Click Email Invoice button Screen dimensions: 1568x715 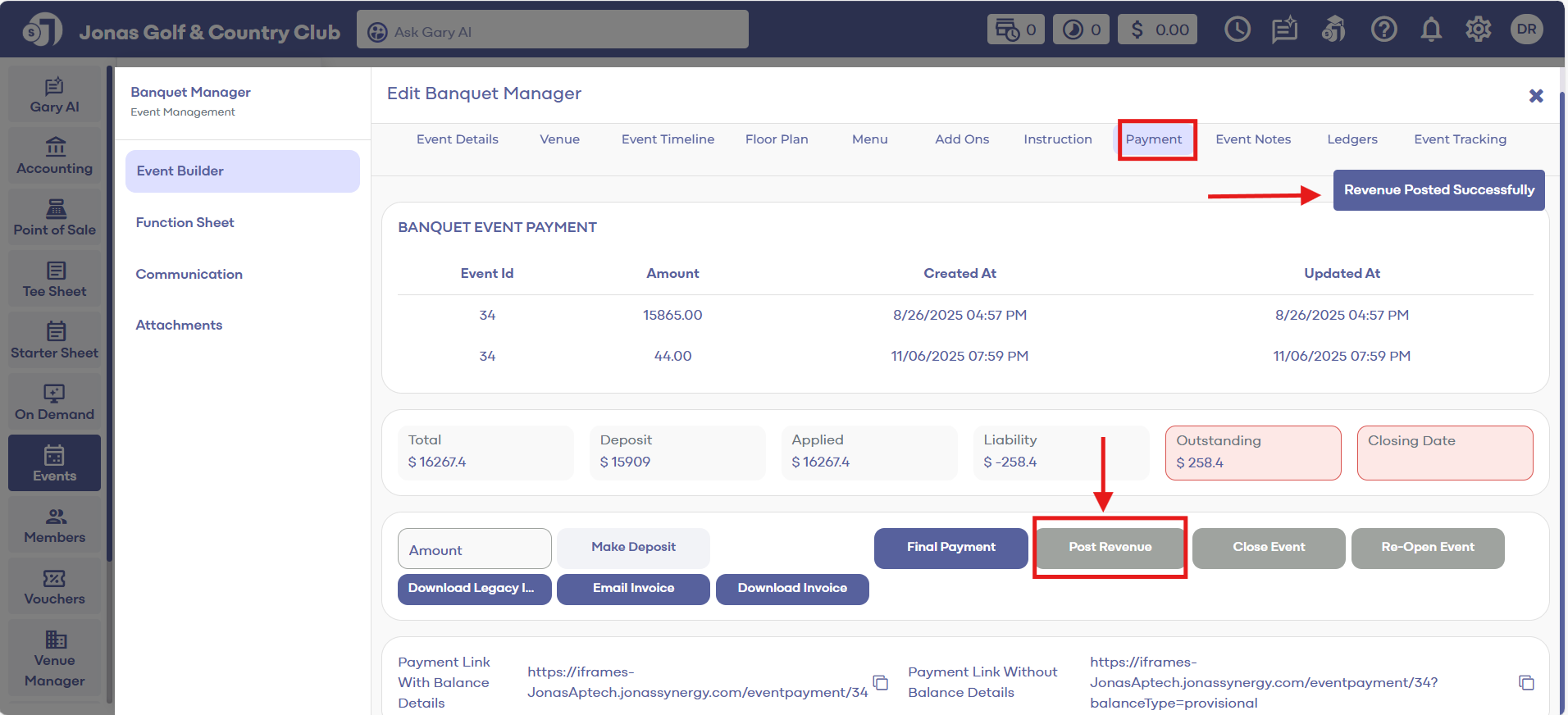point(633,589)
